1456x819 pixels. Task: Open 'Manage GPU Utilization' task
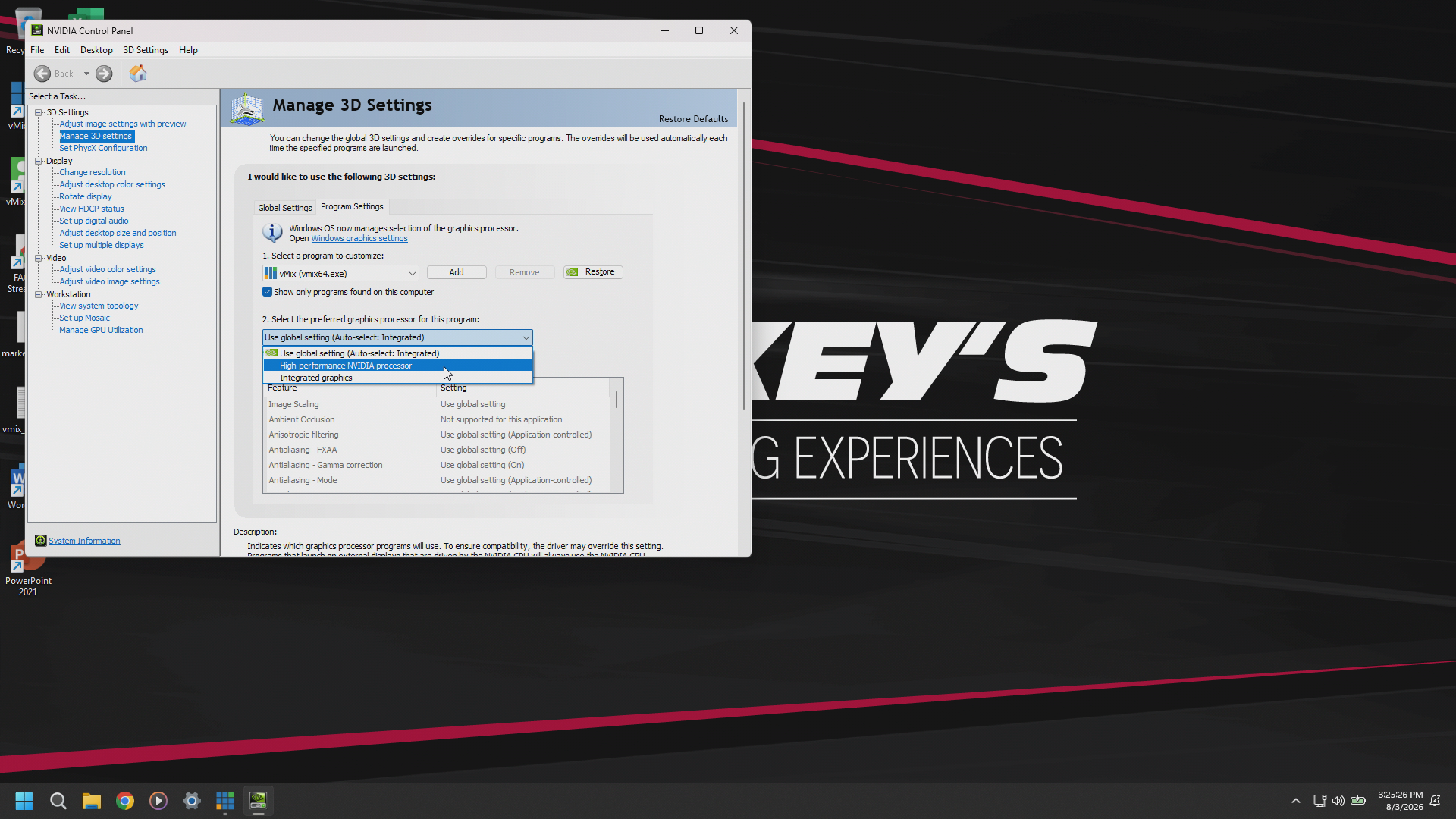101,331
